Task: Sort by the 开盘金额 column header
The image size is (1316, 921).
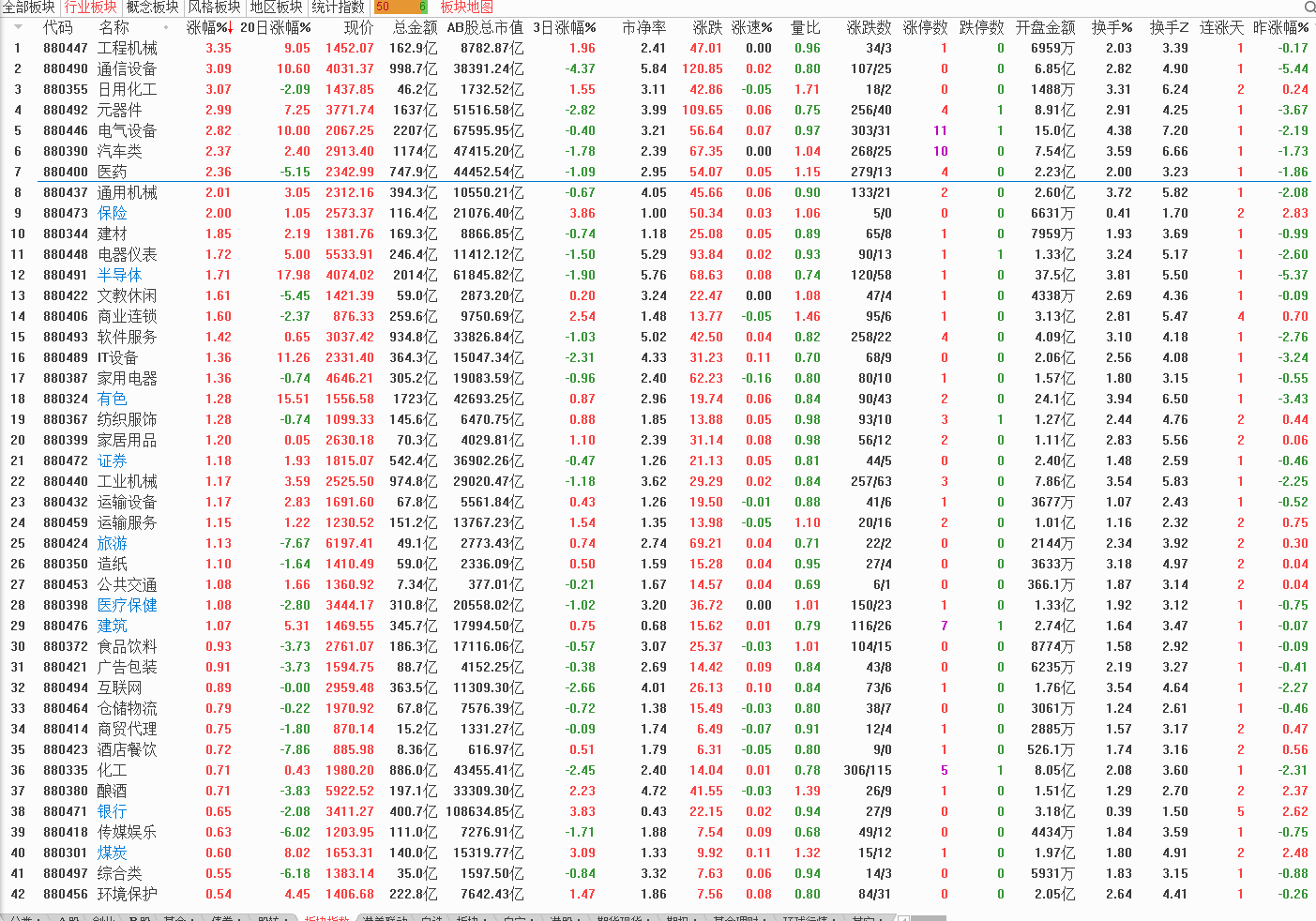Action: (1046, 28)
